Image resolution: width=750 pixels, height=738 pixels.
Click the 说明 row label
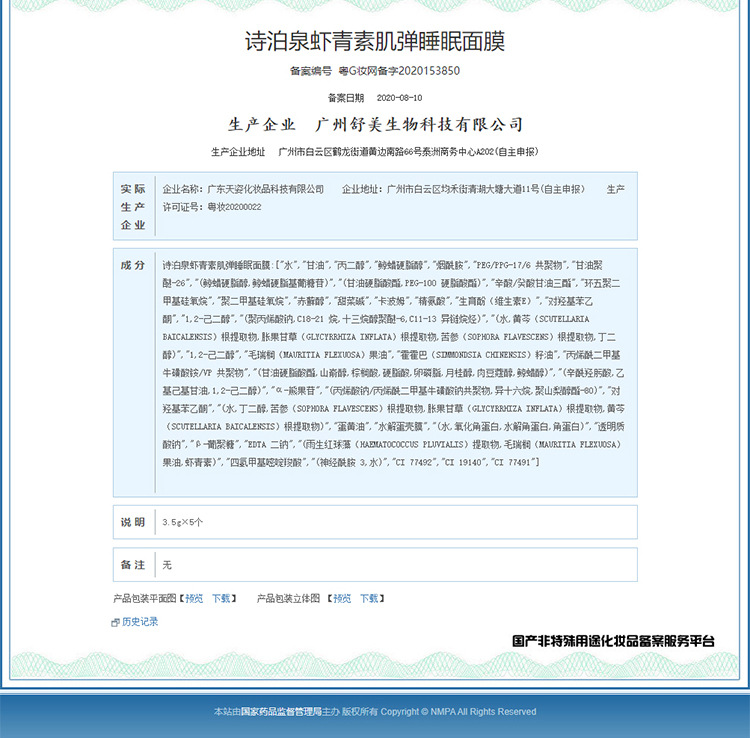pyautogui.click(x=133, y=522)
